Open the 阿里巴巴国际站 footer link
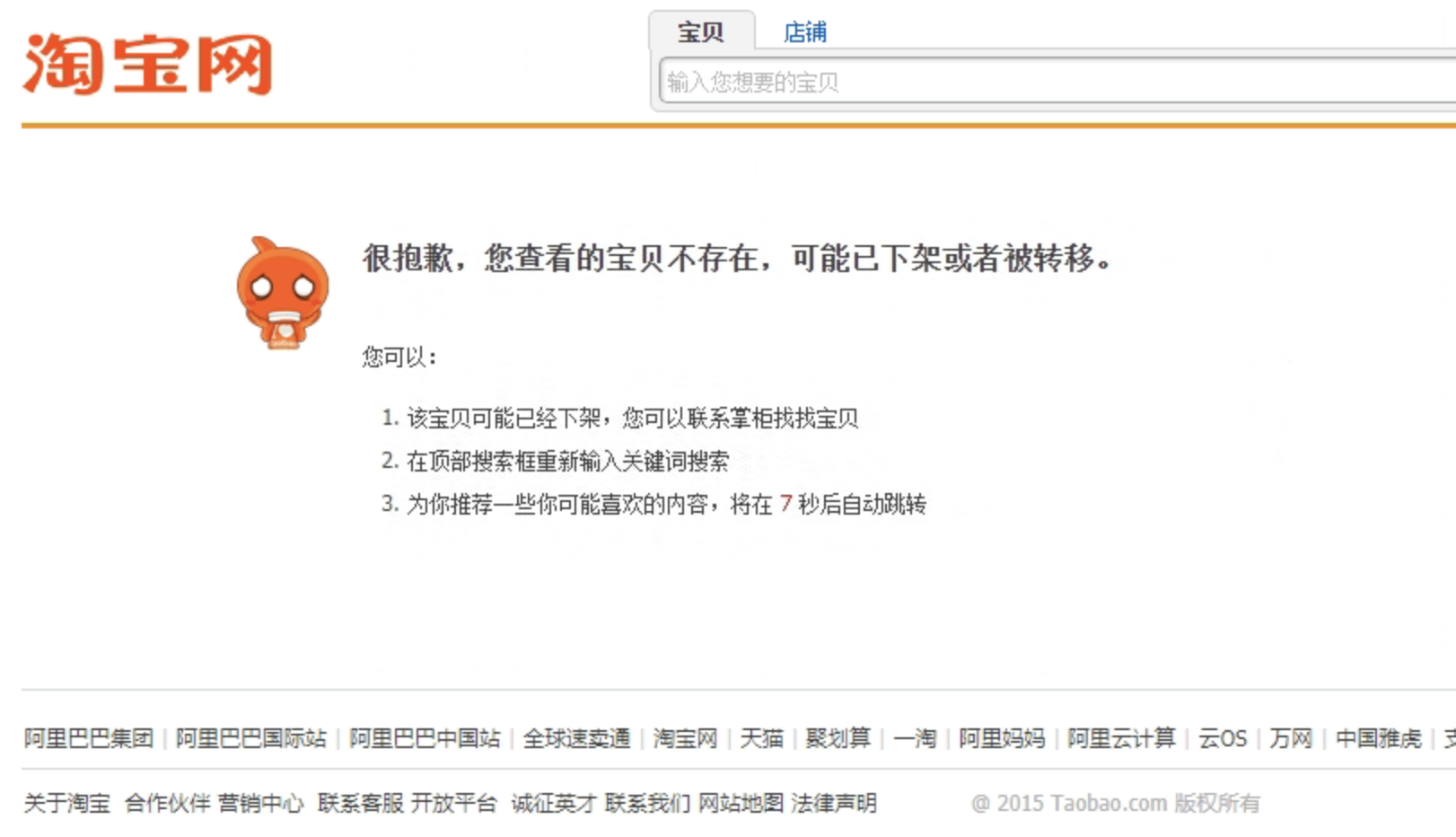The height and width of the screenshot is (837, 1456). [x=251, y=738]
